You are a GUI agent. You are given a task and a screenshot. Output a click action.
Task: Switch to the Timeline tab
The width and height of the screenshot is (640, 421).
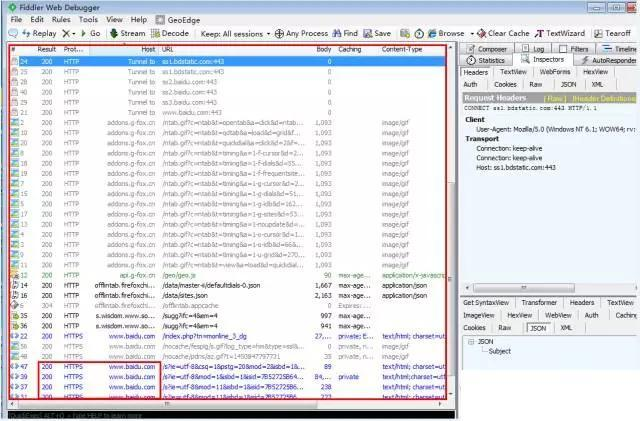coord(619,49)
